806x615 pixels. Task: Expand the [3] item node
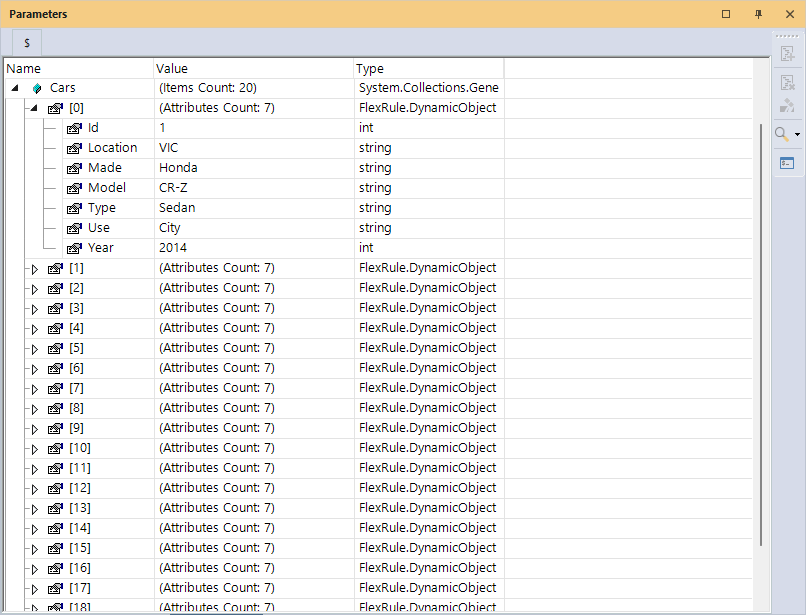click(35, 309)
